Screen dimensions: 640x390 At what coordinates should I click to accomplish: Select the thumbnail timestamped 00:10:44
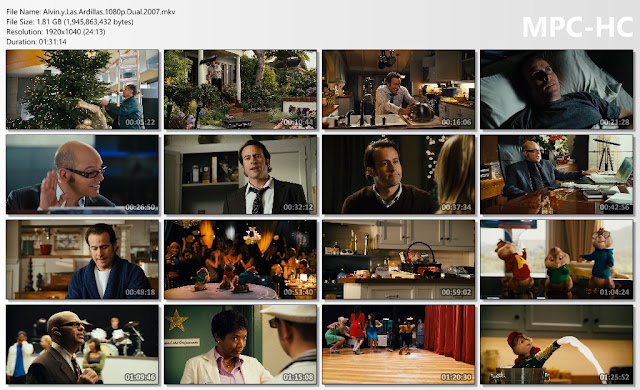click(240, 89)
